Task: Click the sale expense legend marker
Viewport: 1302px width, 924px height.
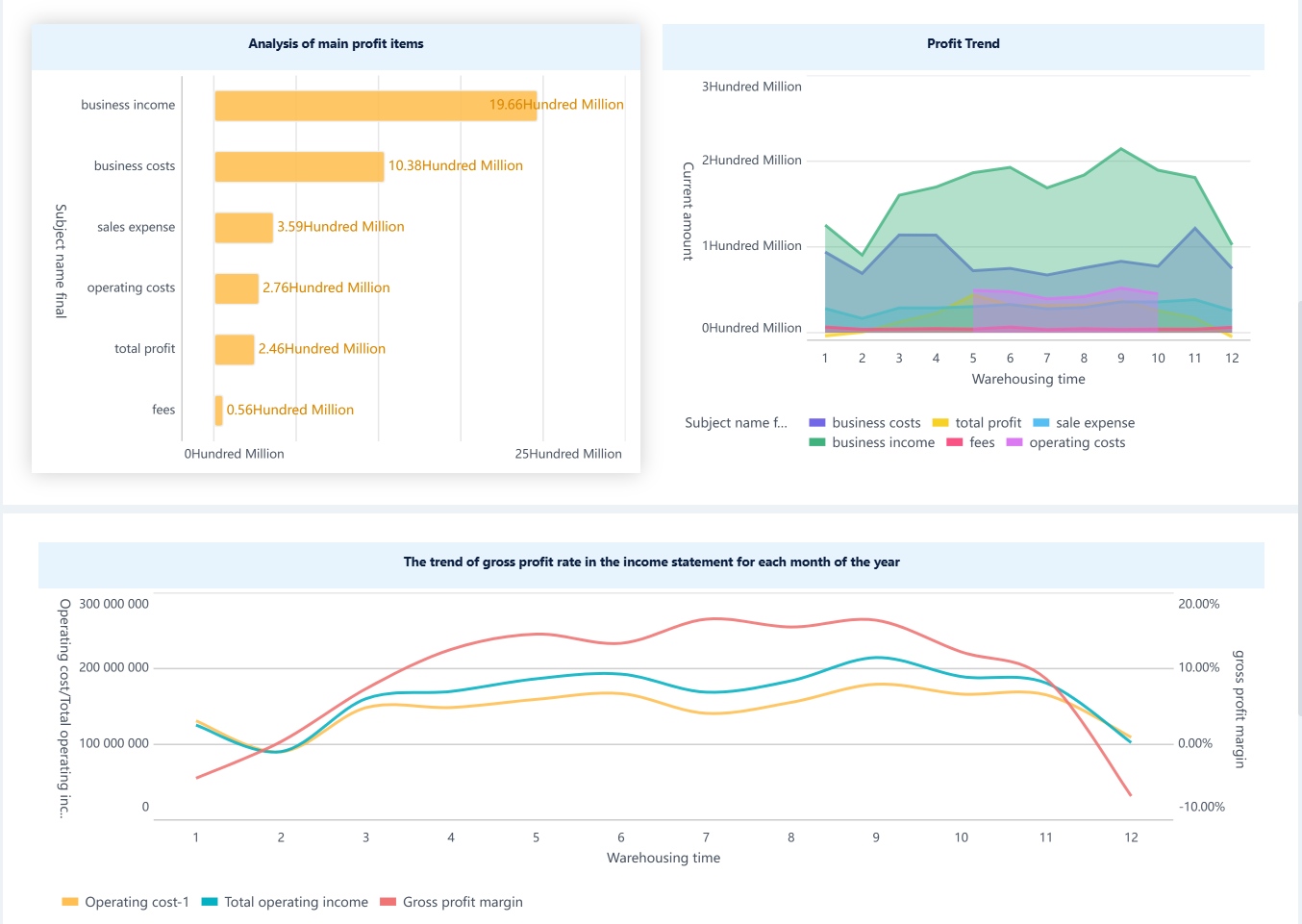Action: click(x=1042, y=422)
